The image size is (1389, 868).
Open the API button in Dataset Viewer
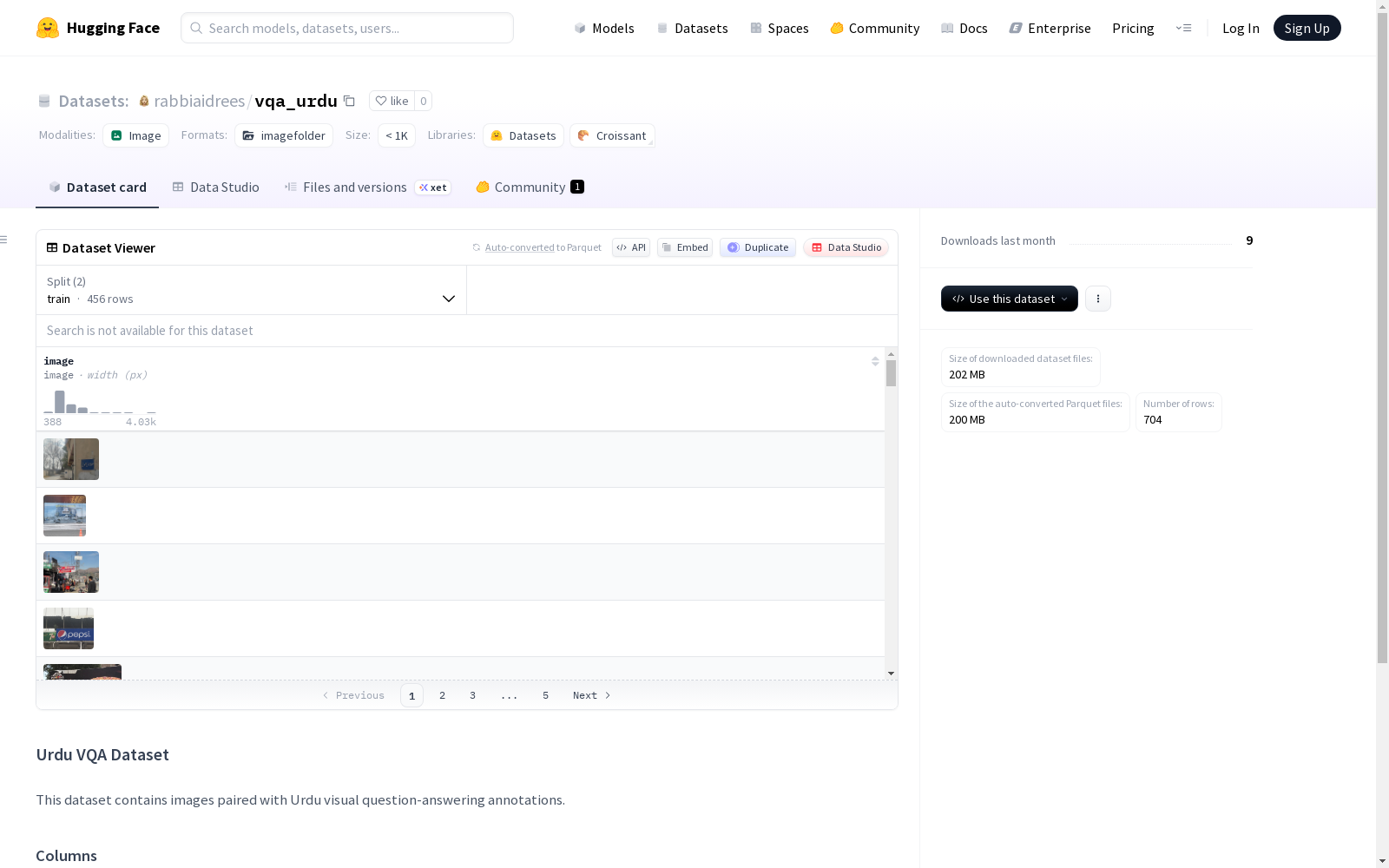tap(631, 247)
